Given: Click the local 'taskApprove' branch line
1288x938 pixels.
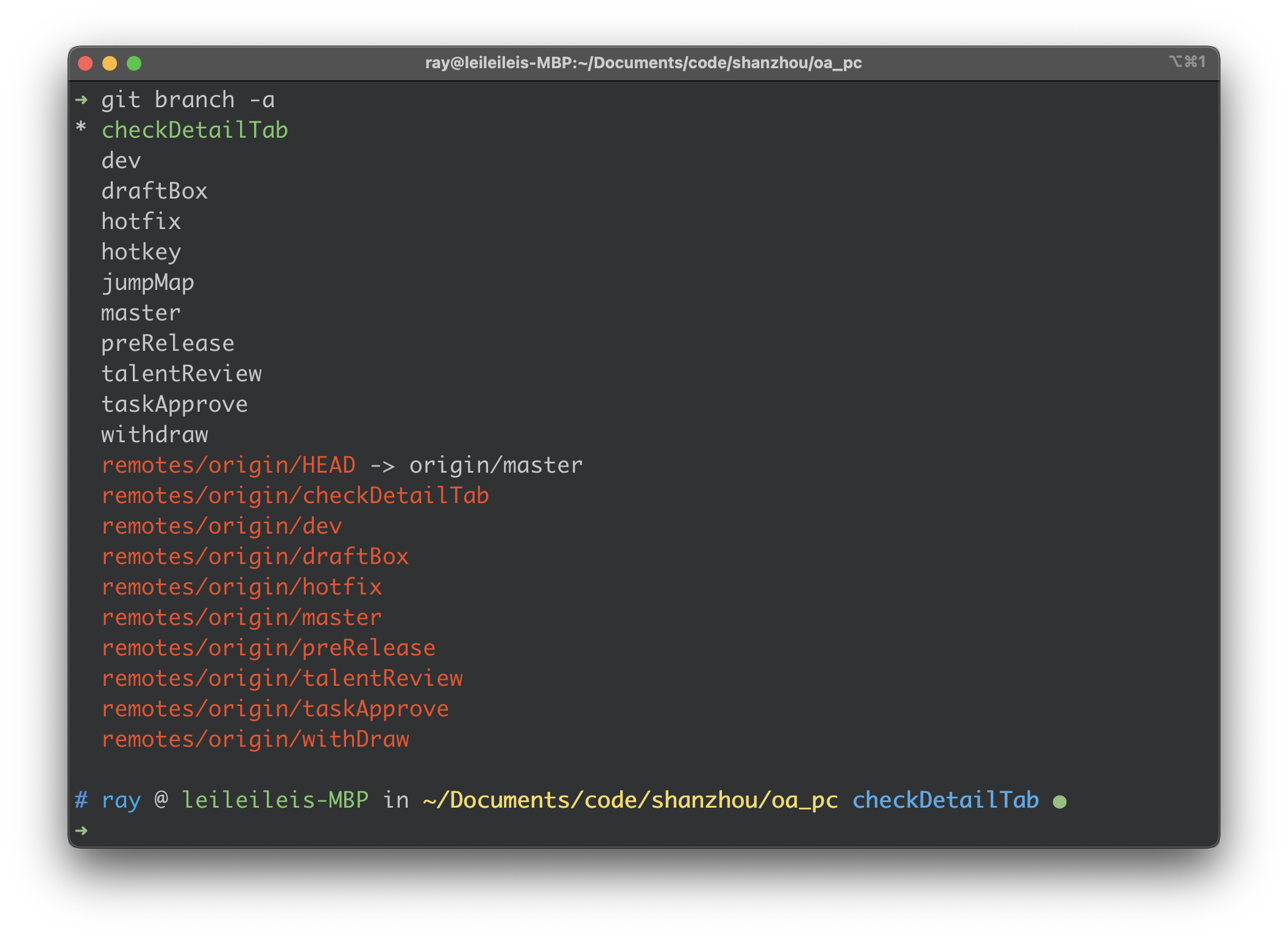Looking at the screenshot, I should click(174, 405).
